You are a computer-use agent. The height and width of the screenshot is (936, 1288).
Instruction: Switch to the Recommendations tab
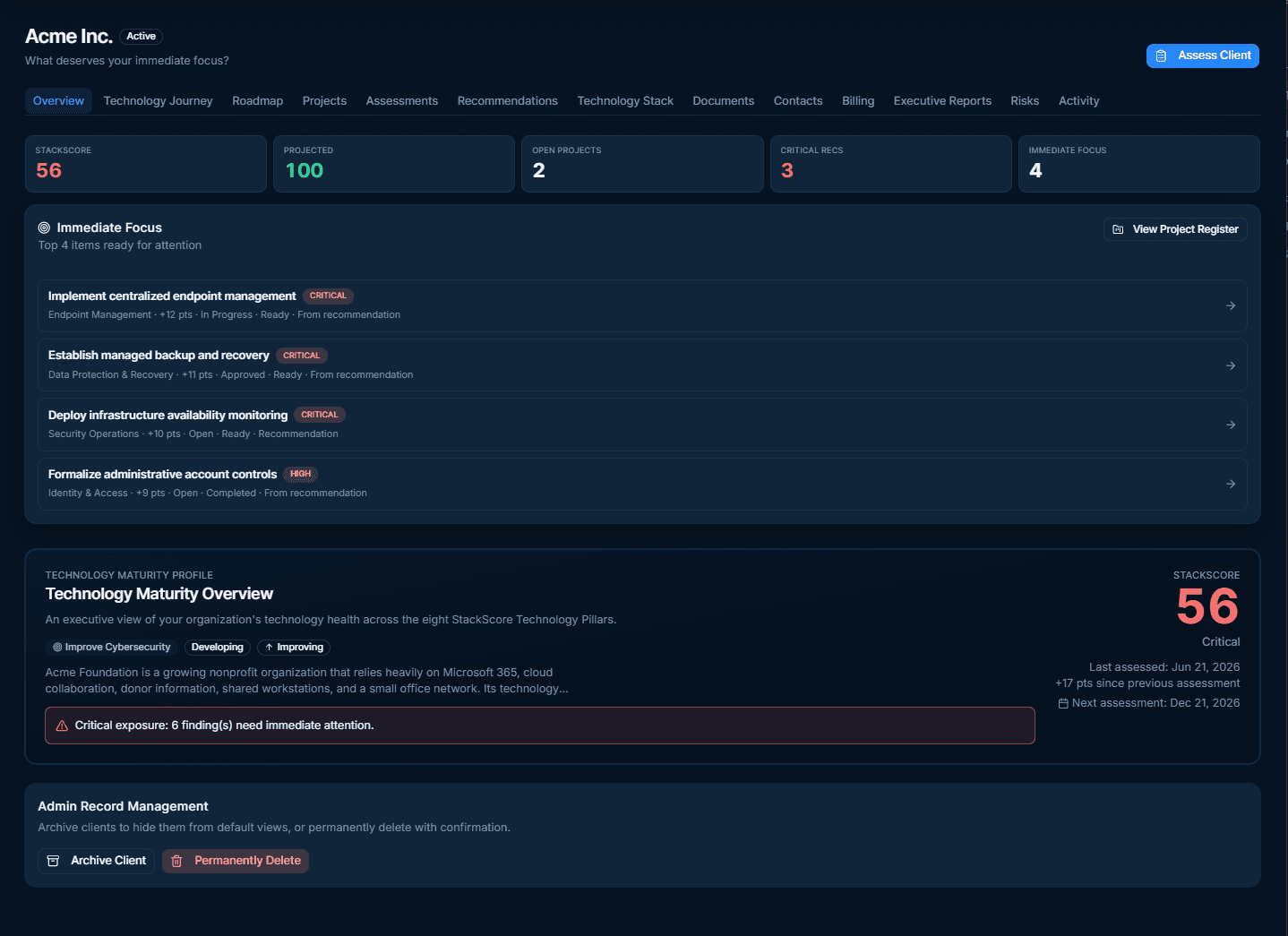(x=507, y=100)
